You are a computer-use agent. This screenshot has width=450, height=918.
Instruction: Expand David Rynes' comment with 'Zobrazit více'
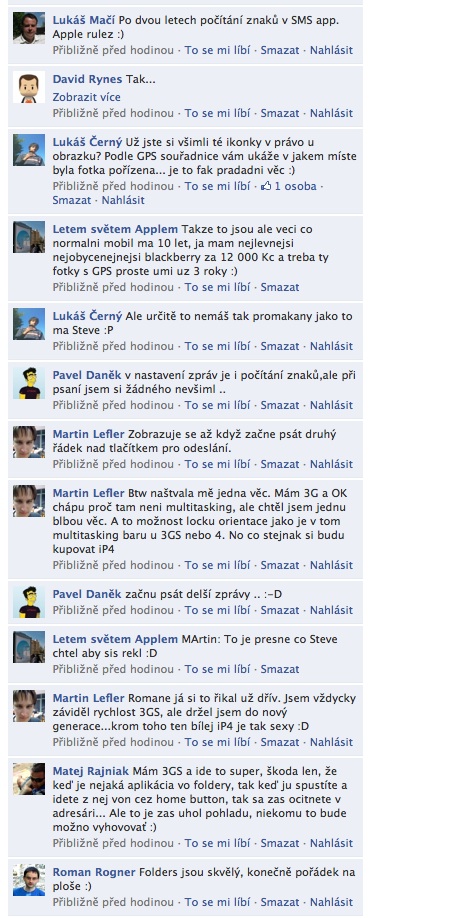pos(87,97)
